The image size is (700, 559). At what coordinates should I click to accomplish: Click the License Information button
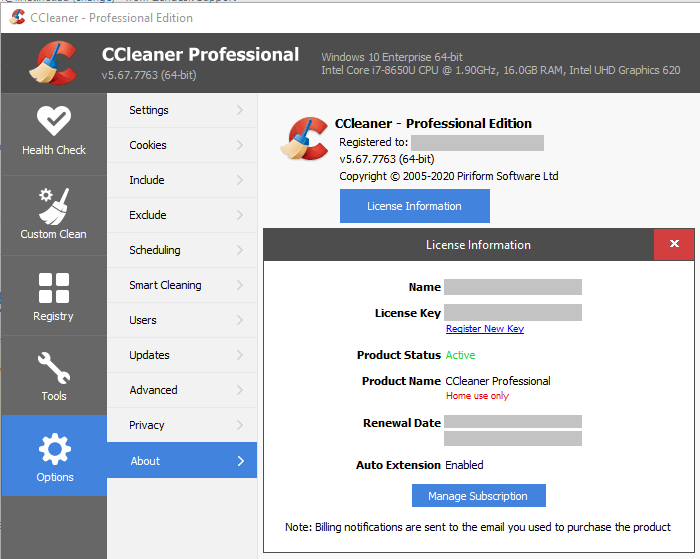click(x=414, y=206)
